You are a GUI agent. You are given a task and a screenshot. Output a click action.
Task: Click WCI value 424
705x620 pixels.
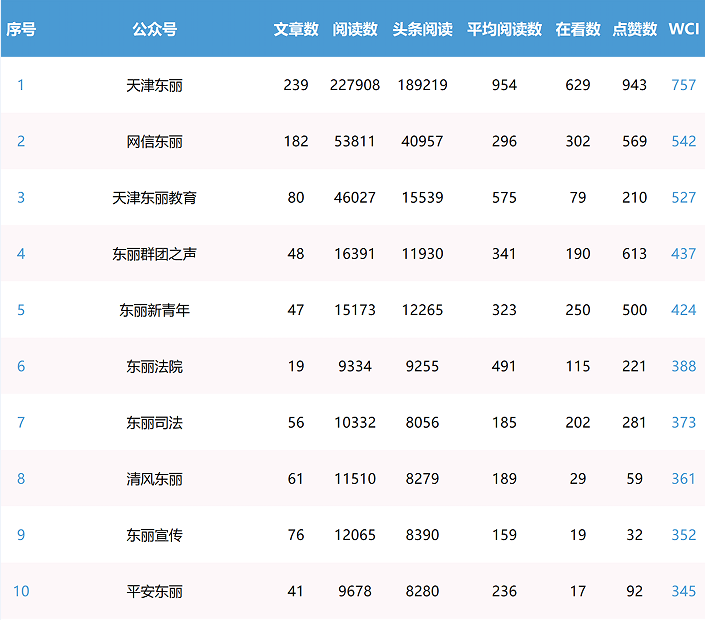pyautogui.click(x=684, y=310)
